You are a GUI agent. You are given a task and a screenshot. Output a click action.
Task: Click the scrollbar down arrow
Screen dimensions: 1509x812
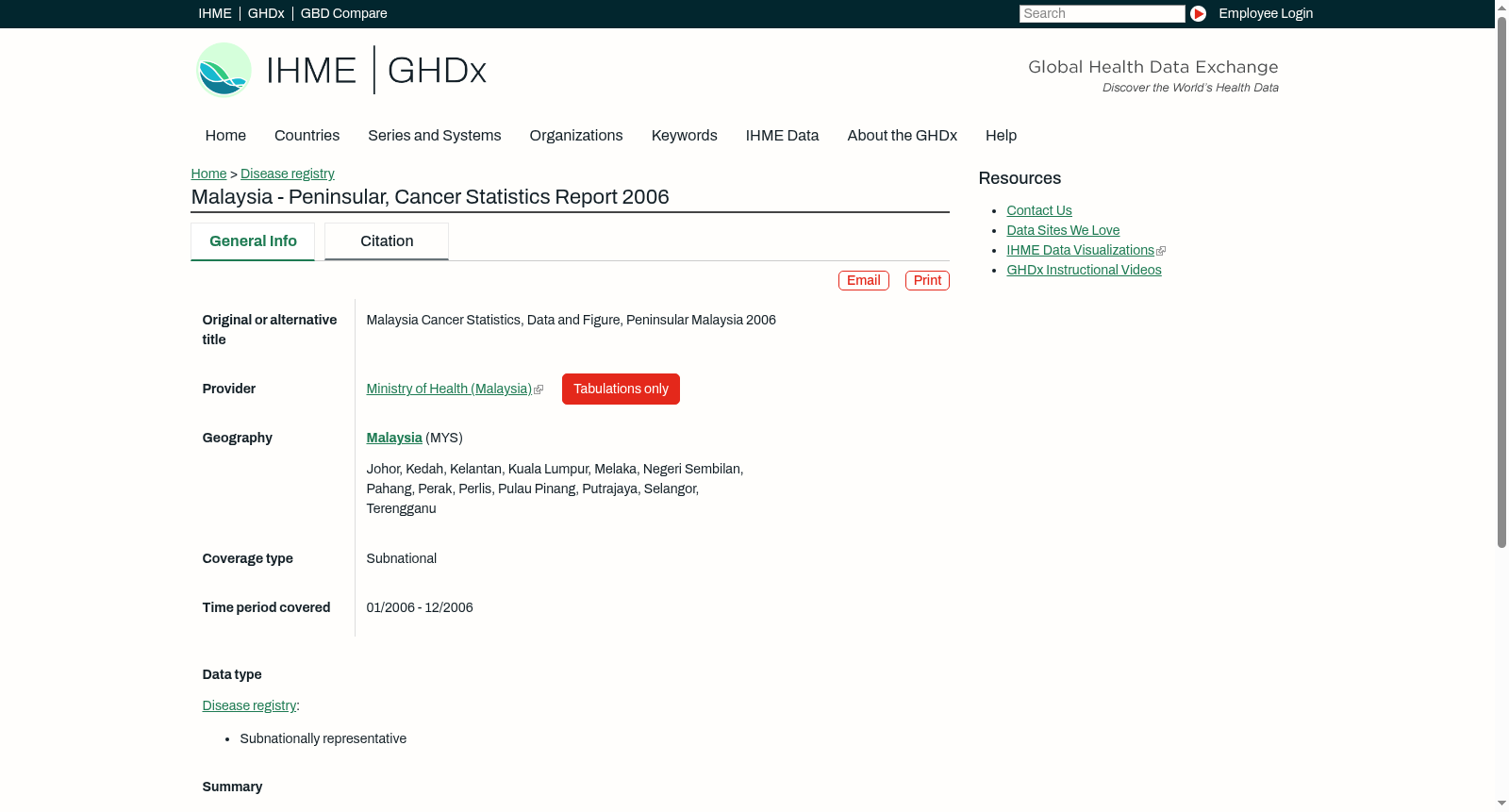[x=1501, y=804]
